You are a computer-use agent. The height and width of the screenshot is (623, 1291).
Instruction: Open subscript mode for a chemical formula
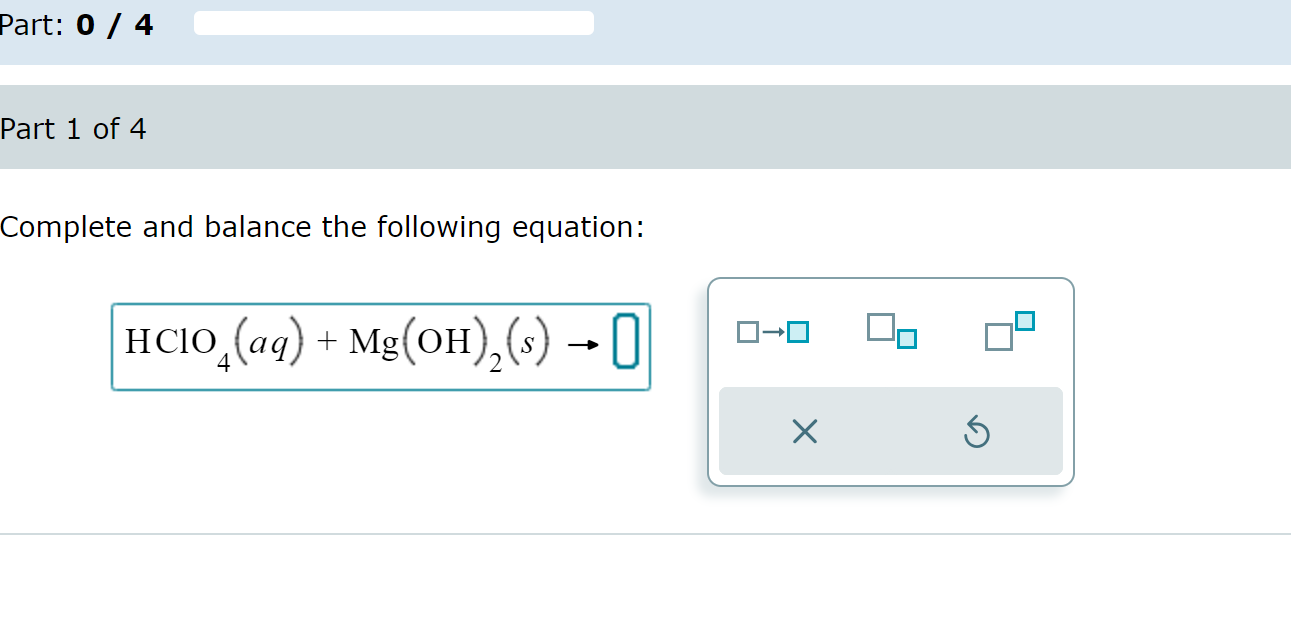coord(890,331)
